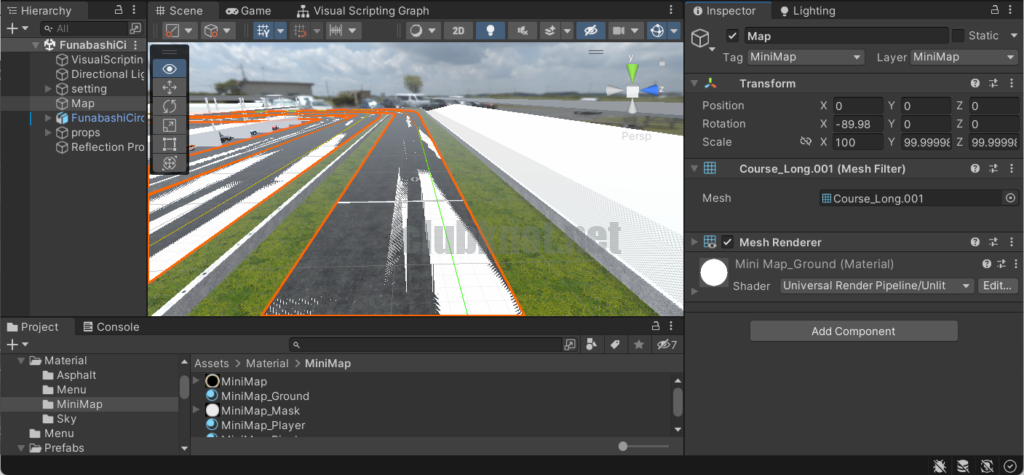Click the mesh object picker circle
This screenshot has width=1024, height=475.
[x=1010, y=198]
